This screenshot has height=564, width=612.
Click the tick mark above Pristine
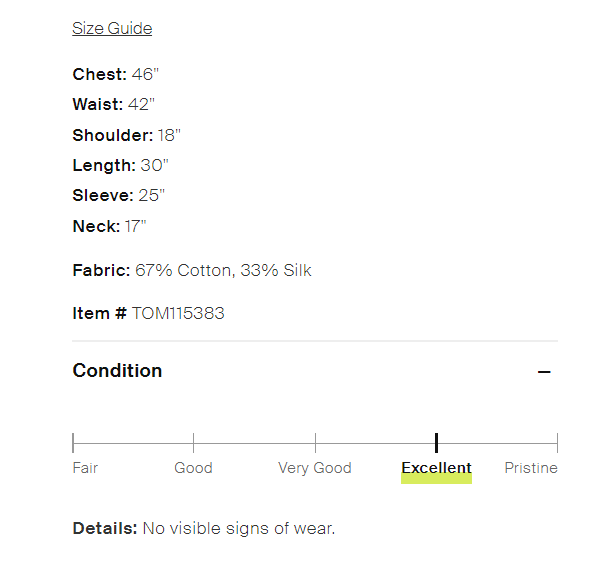pyautogui.click(x=557, y=442)
